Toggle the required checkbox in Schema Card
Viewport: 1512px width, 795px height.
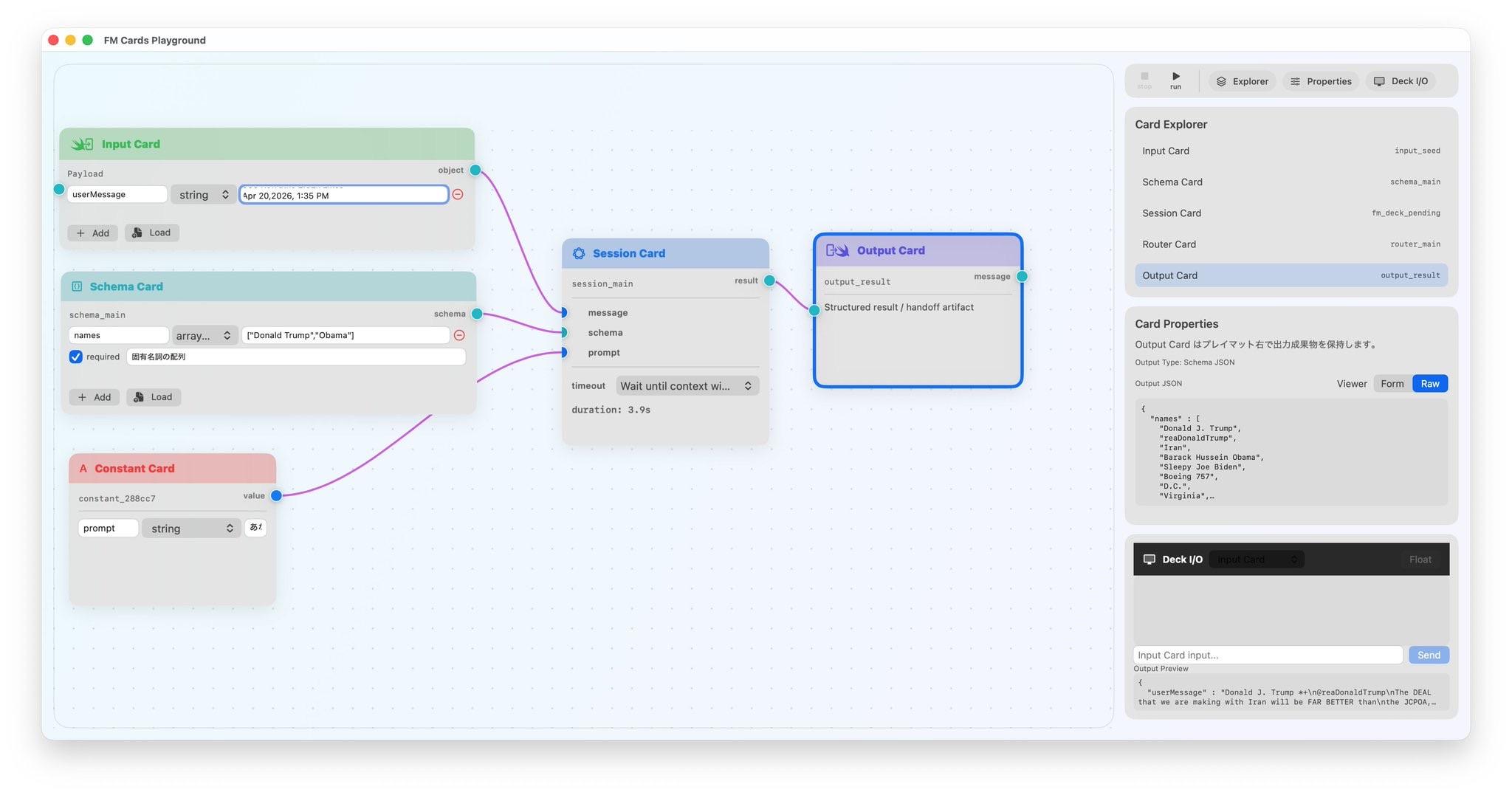point(76,357)
